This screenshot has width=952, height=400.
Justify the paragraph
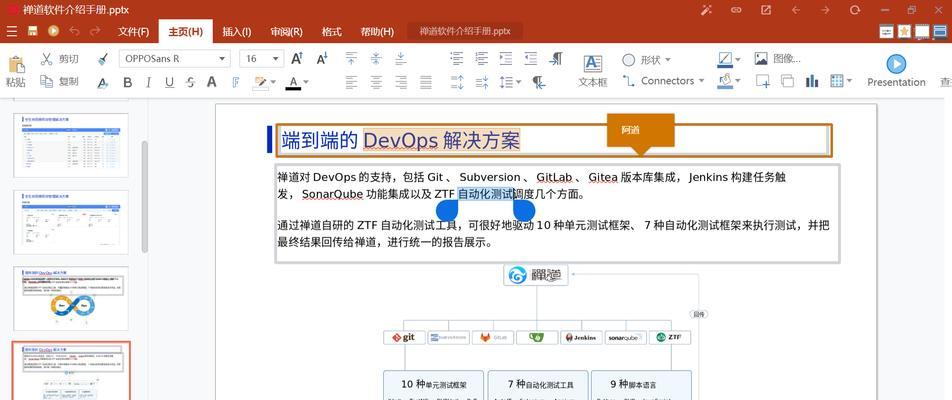(426, 82)
